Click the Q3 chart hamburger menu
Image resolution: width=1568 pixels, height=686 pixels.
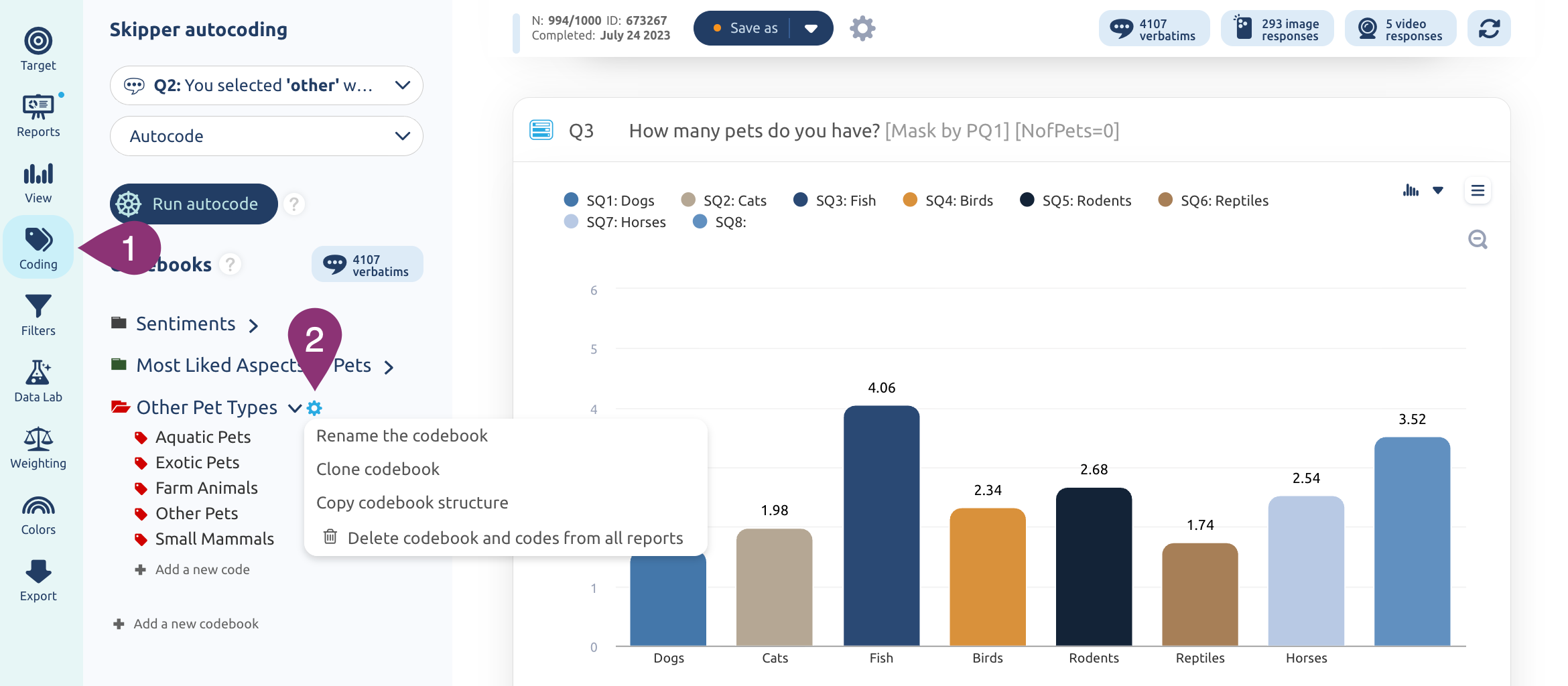[1478, 191]
